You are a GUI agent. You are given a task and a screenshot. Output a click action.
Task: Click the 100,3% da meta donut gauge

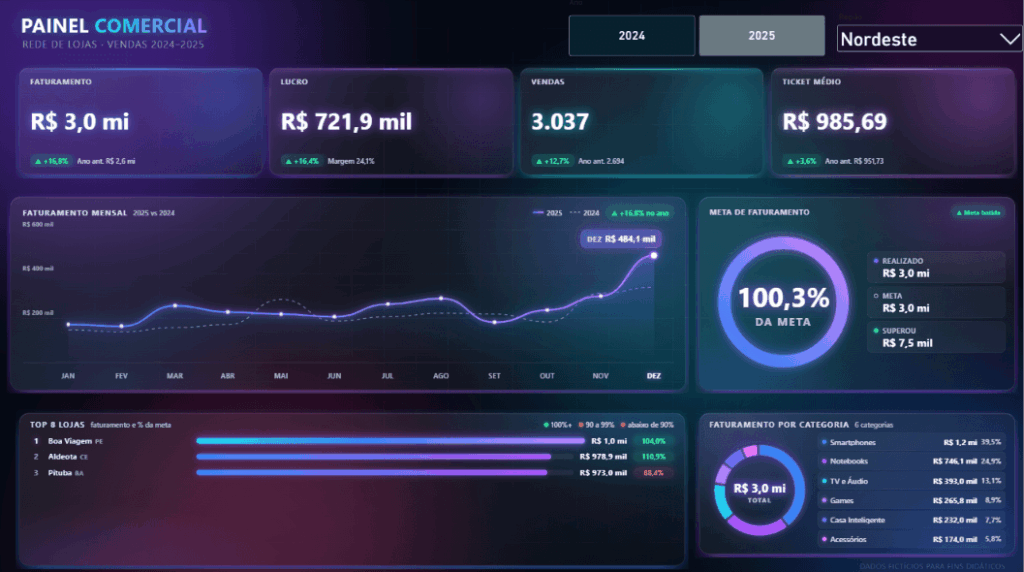coord(783,302)
